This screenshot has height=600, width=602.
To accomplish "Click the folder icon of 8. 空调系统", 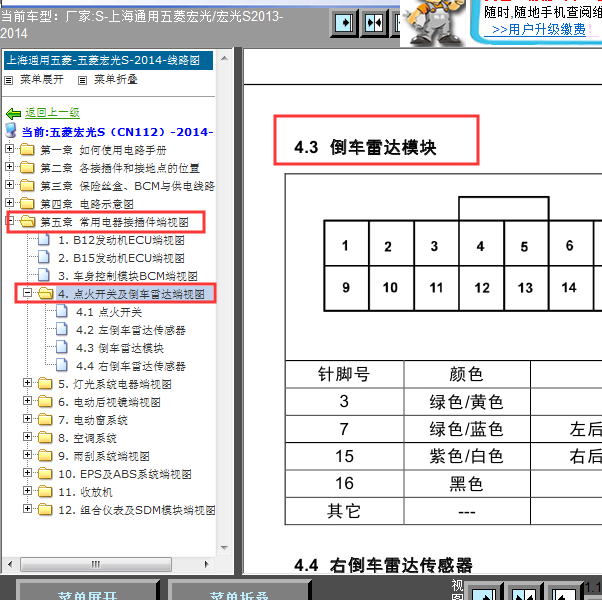I will point(45,437).
